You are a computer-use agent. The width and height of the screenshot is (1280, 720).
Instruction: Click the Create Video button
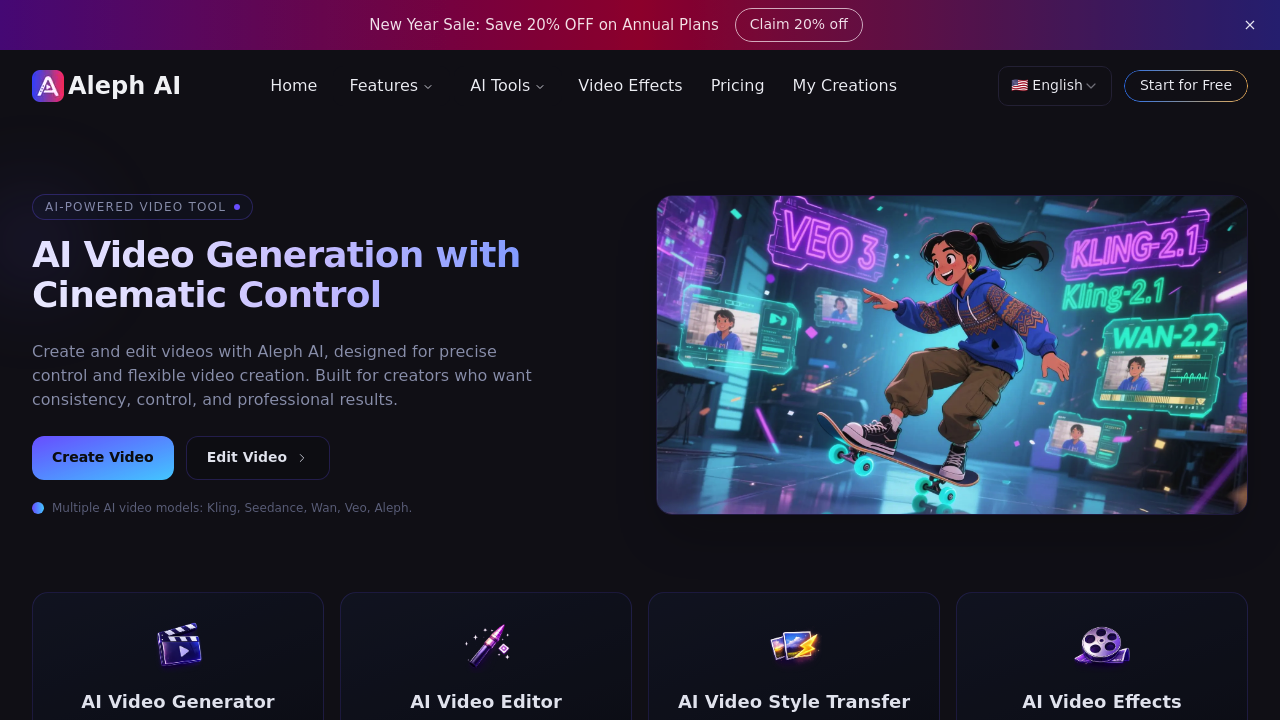(x=102, y=457)
